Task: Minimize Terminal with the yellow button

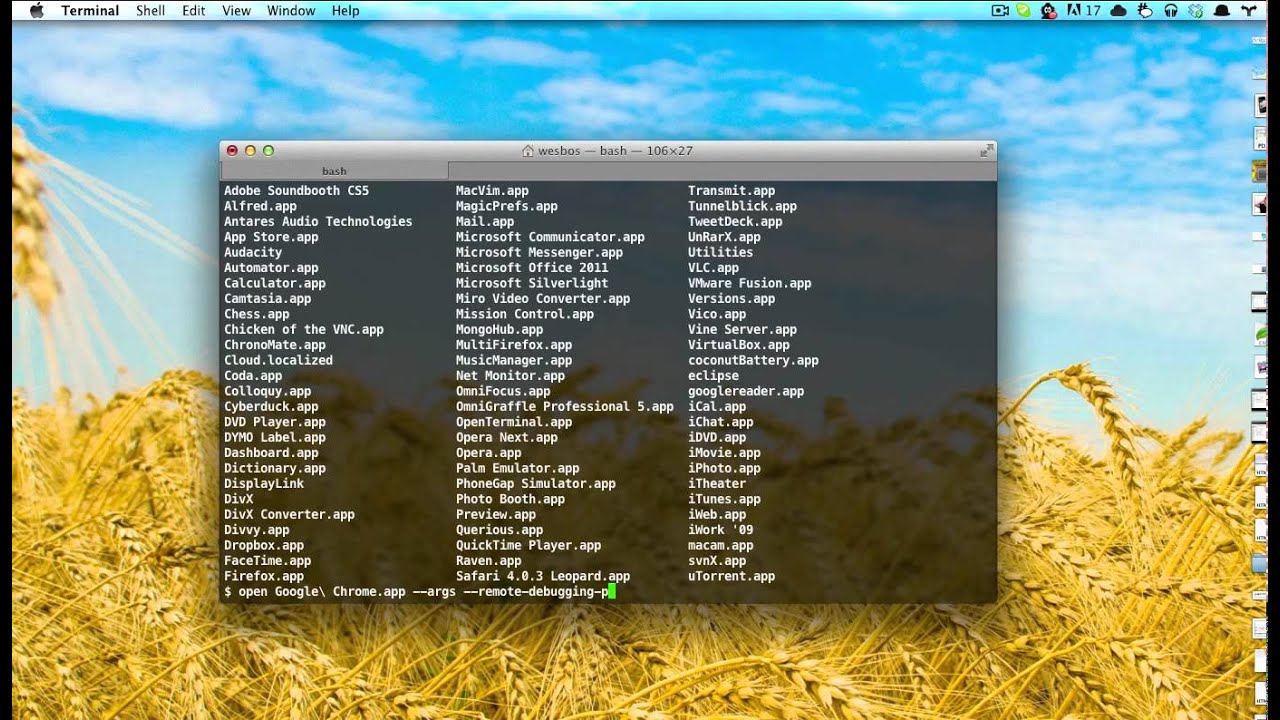Action: pos(250,151)
